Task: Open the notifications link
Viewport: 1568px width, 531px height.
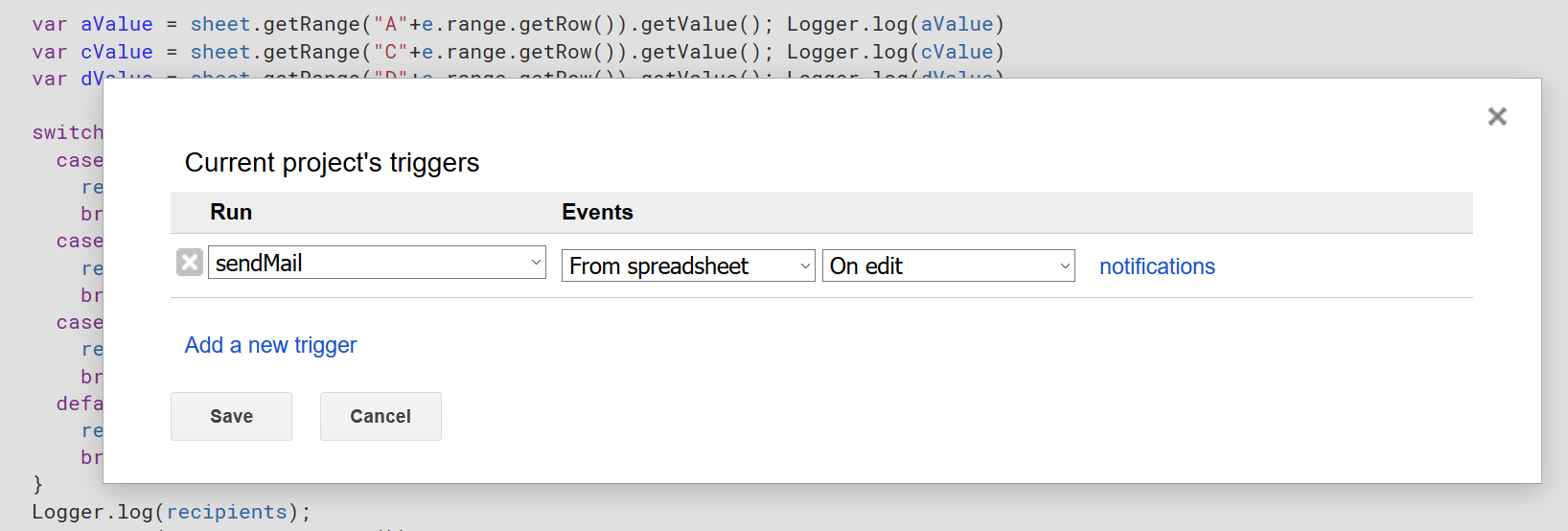Action: [x=1157, y=266]
